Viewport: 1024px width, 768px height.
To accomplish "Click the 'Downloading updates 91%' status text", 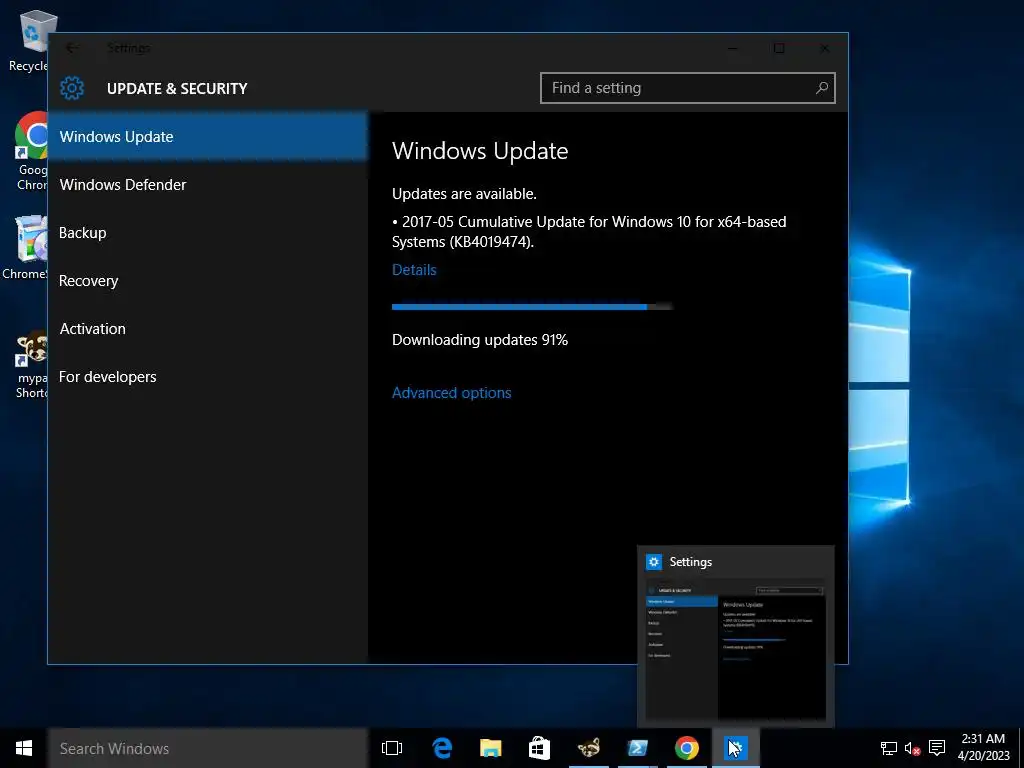I will pos(480,340).
